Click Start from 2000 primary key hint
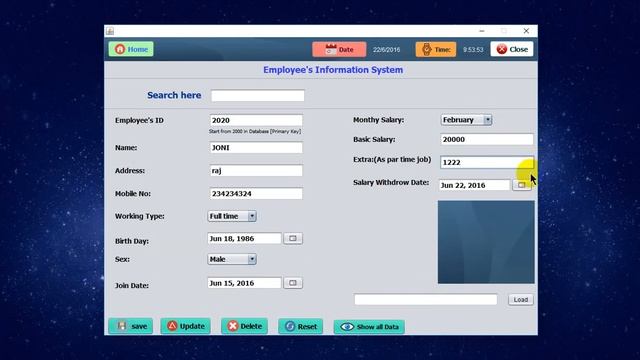This screenshot has width=640, height=360. coord(255,131)
